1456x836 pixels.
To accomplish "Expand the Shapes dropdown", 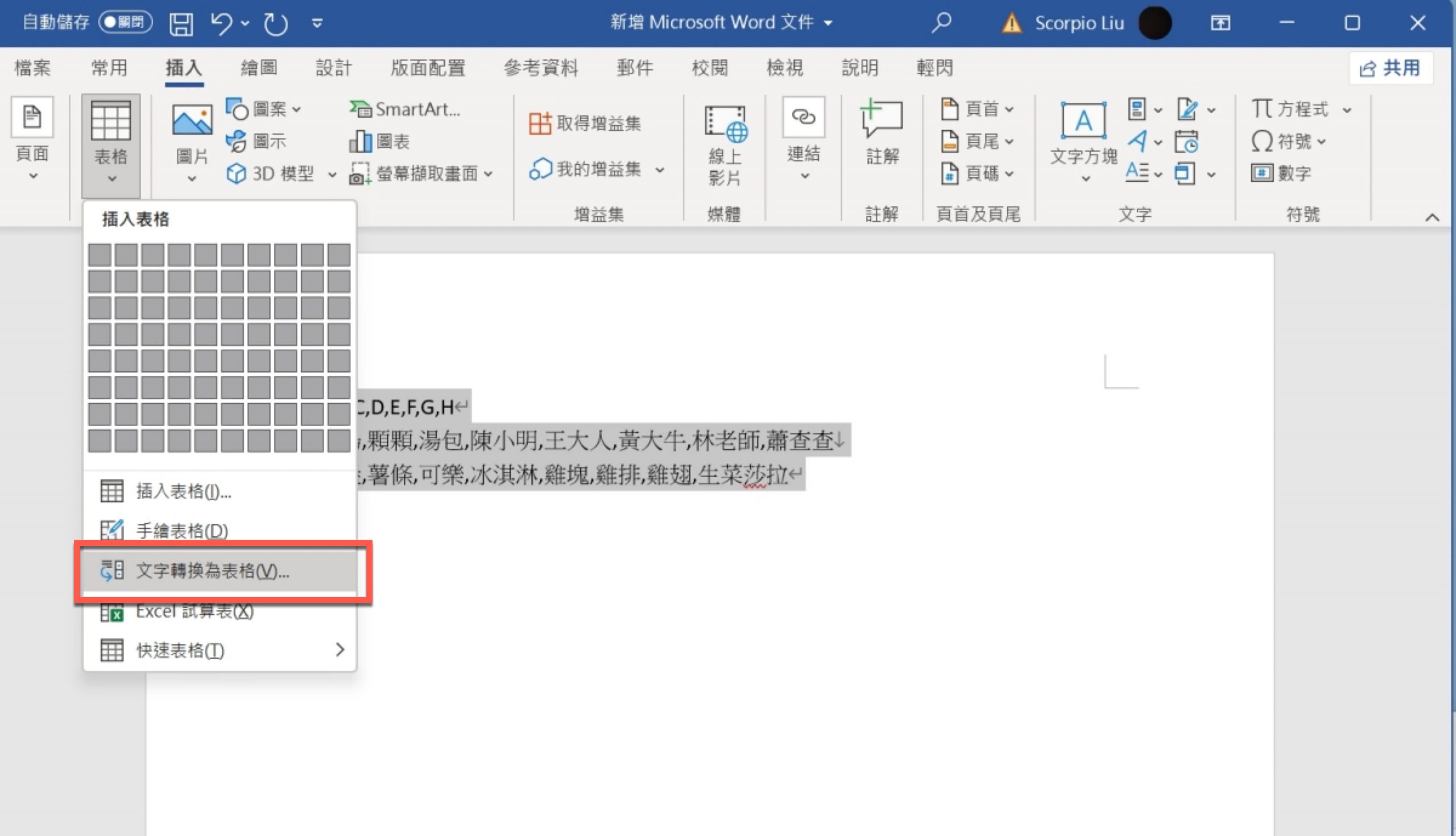I will pyautogui.click(x=296, y=109).
